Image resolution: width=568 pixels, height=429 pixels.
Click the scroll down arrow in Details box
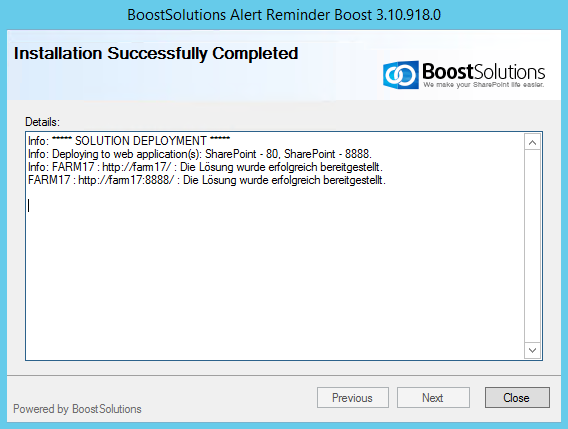[532, 350]
